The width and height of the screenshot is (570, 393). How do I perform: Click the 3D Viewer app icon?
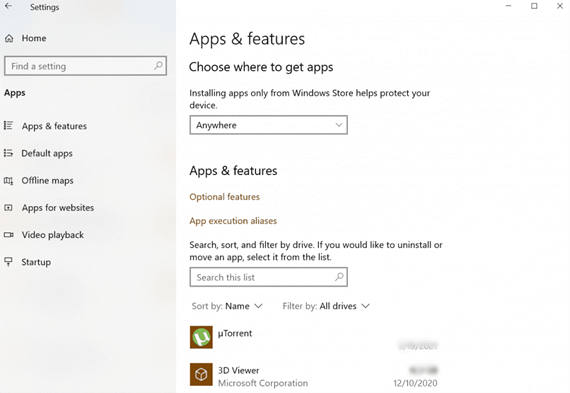pos(201,374)
